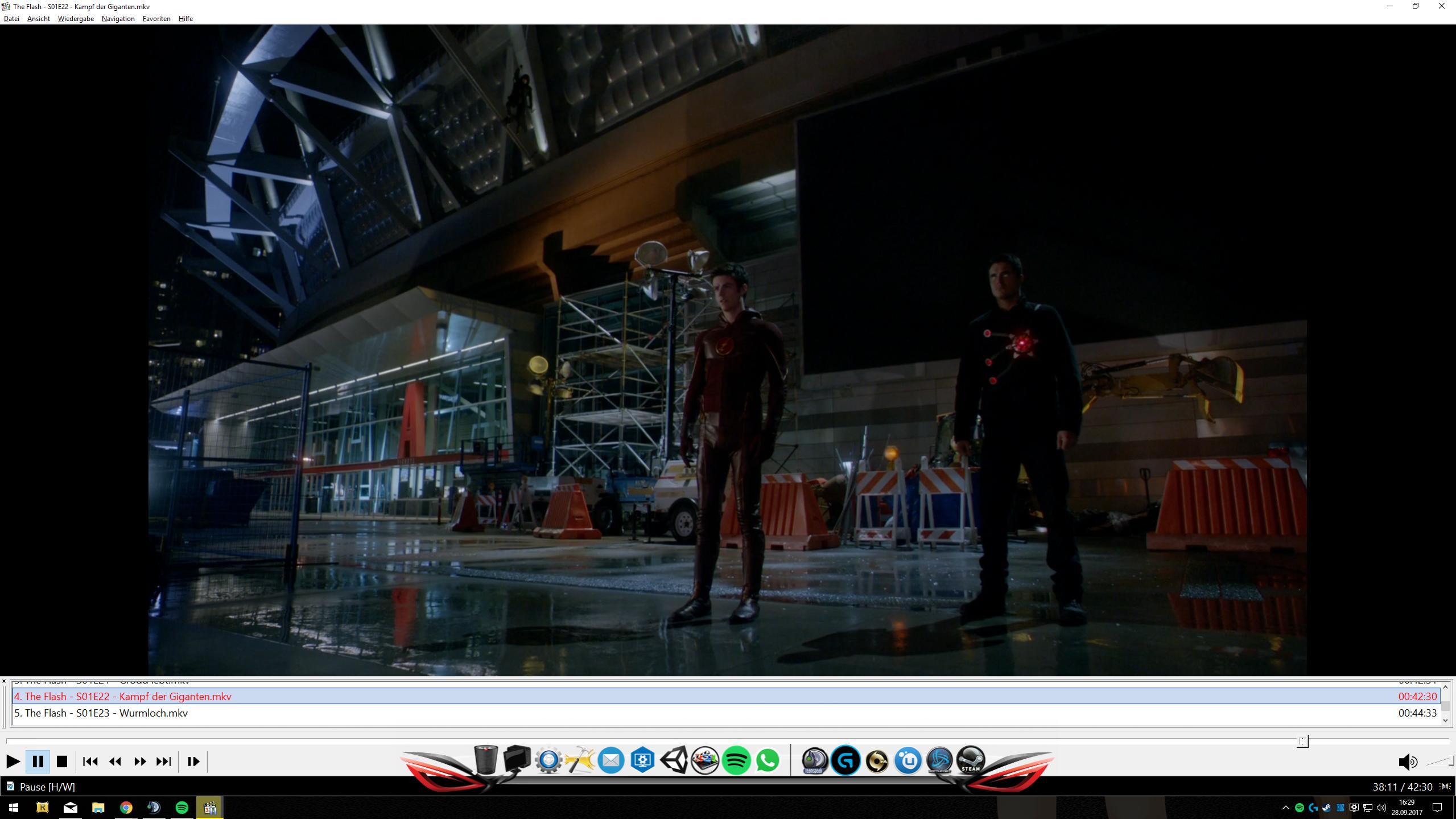The height and width of the screenshot is (819, 1456).
Task: Click the playlist scrollbar up arrow
Action: (x=1445, y=687)
